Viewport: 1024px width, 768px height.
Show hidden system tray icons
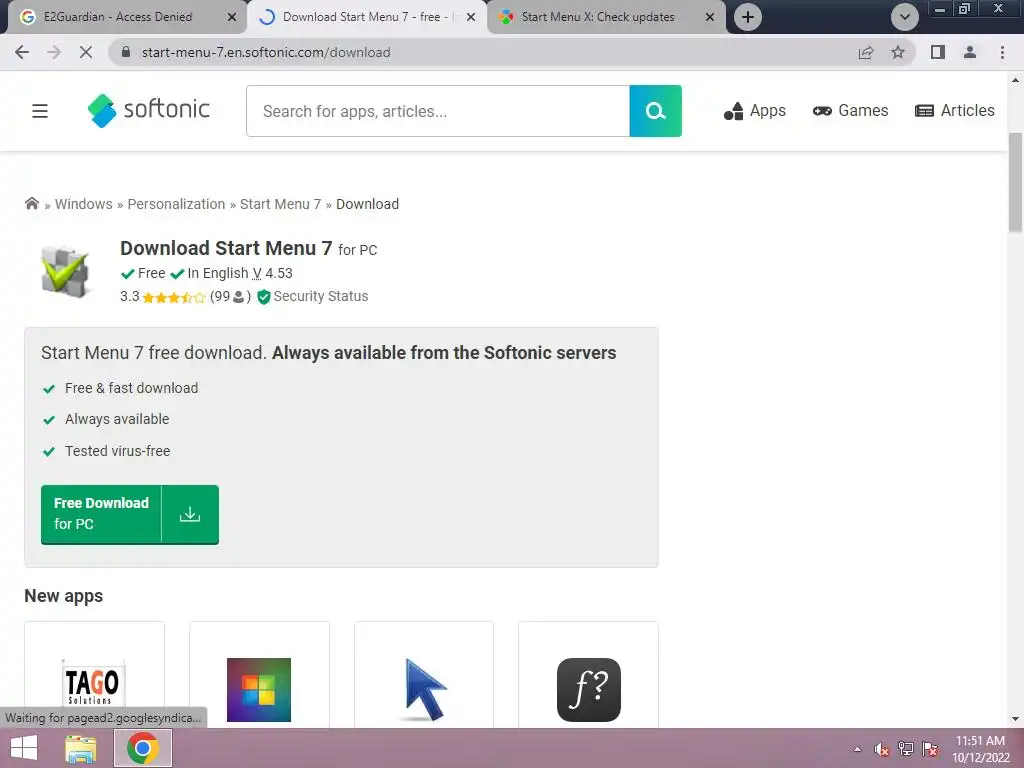857,749
